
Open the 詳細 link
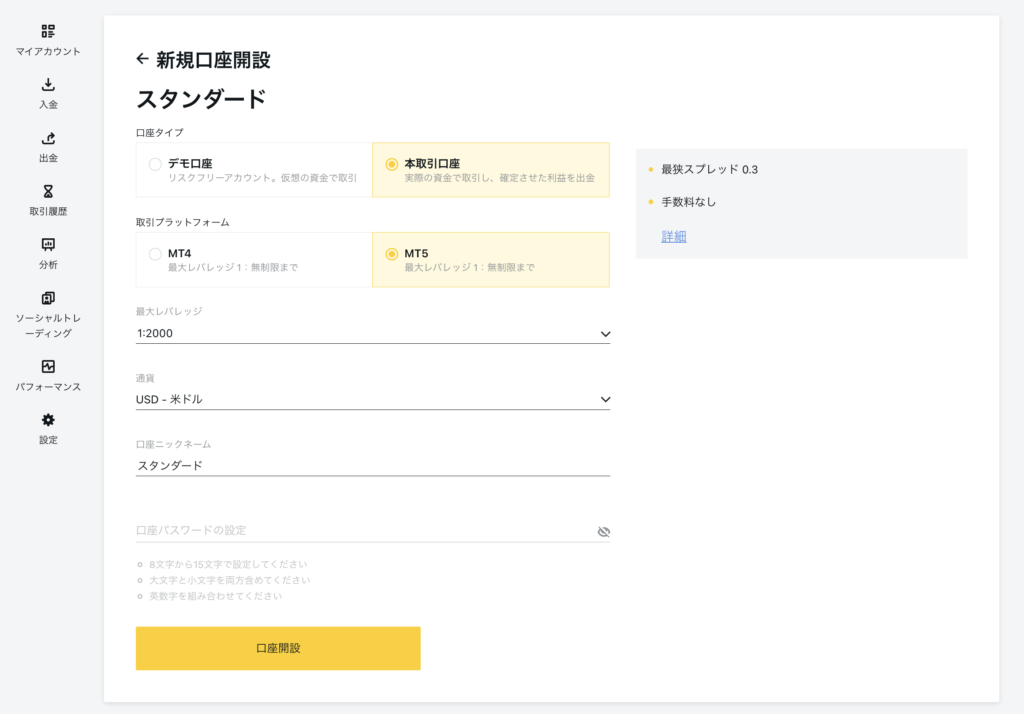674,236
